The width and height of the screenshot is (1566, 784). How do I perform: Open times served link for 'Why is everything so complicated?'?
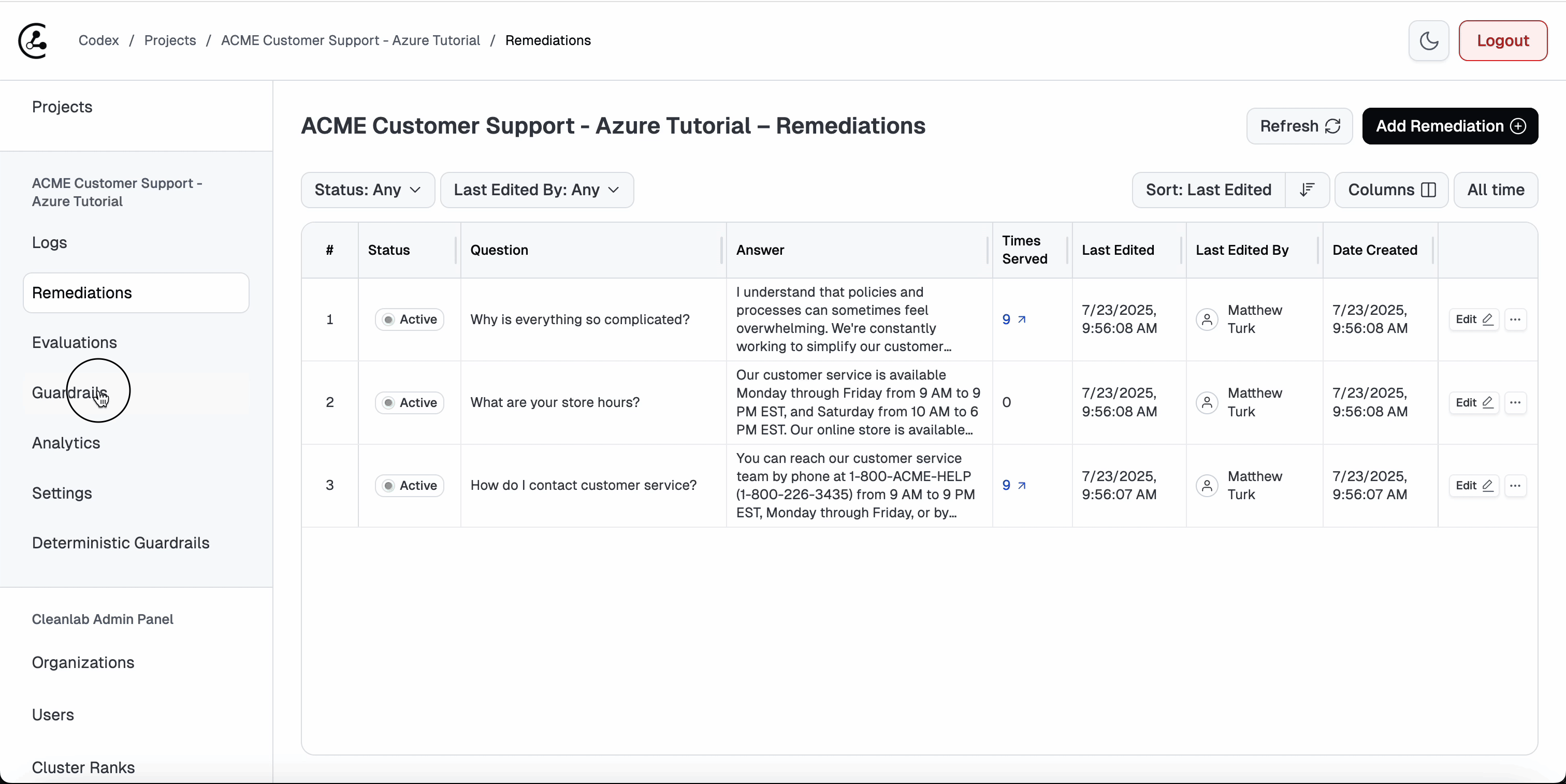(1013, 320)
